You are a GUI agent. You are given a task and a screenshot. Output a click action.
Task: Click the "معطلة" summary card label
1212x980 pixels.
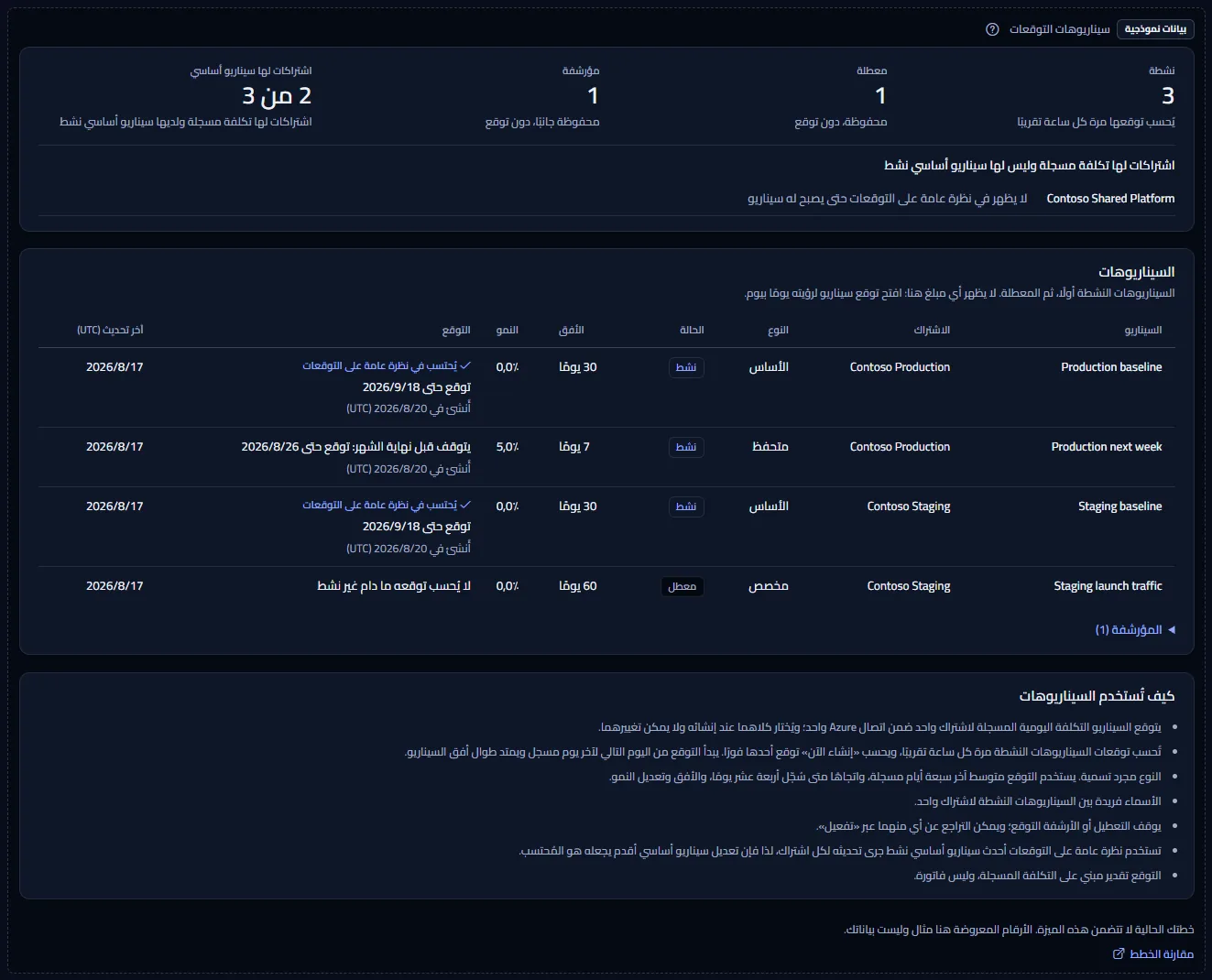pos(872,71)
